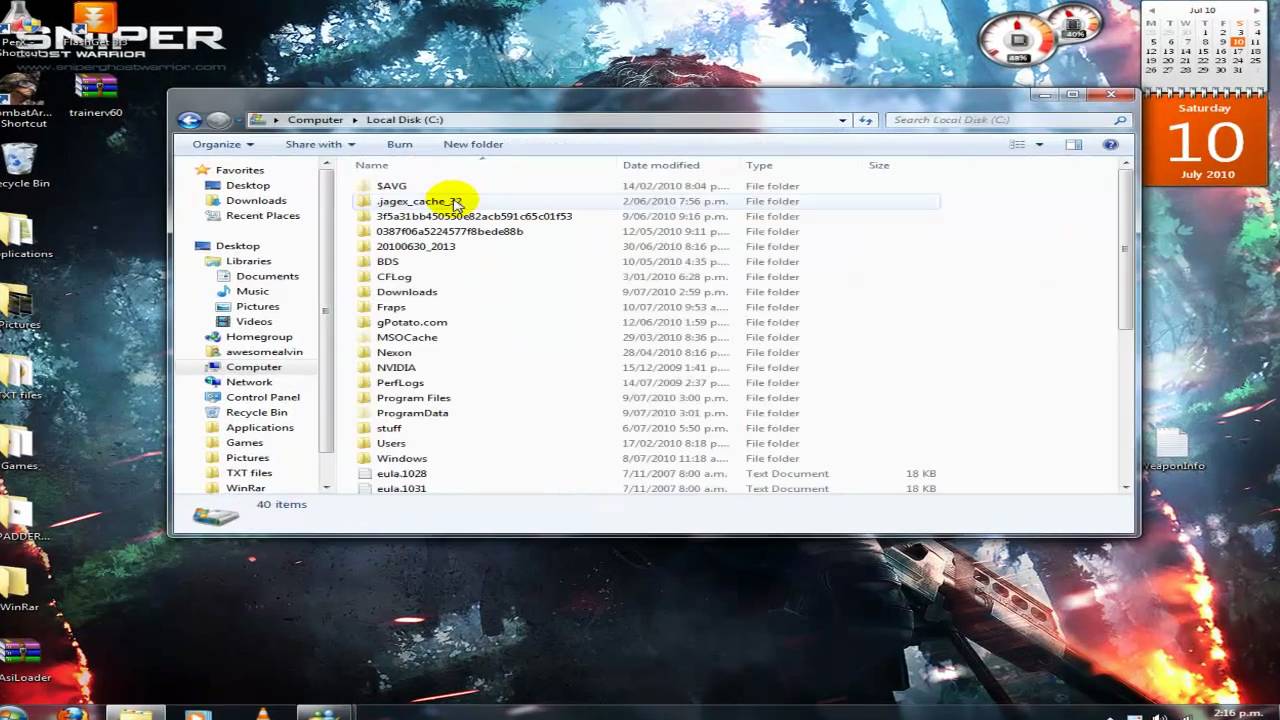Select awesomealvin user folder in sidebar

pos(264,352)
